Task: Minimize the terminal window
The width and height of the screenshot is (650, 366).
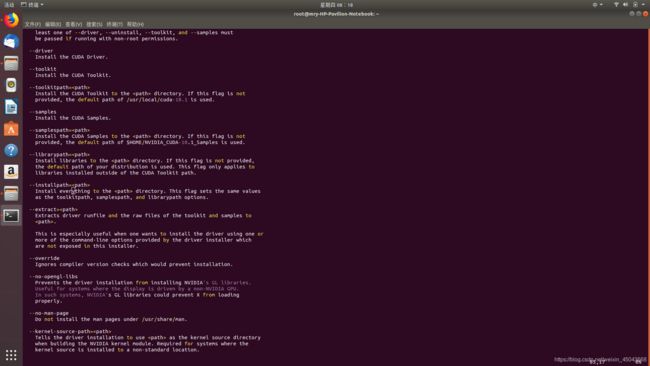Action: [631, 14]
